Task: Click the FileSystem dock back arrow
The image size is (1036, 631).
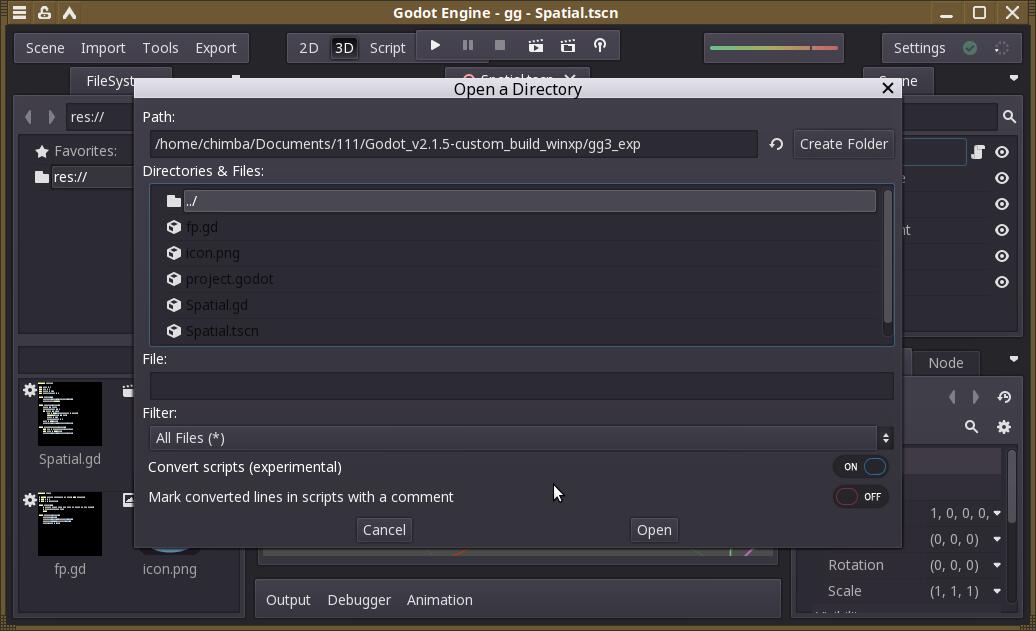Action: (28, 117)
